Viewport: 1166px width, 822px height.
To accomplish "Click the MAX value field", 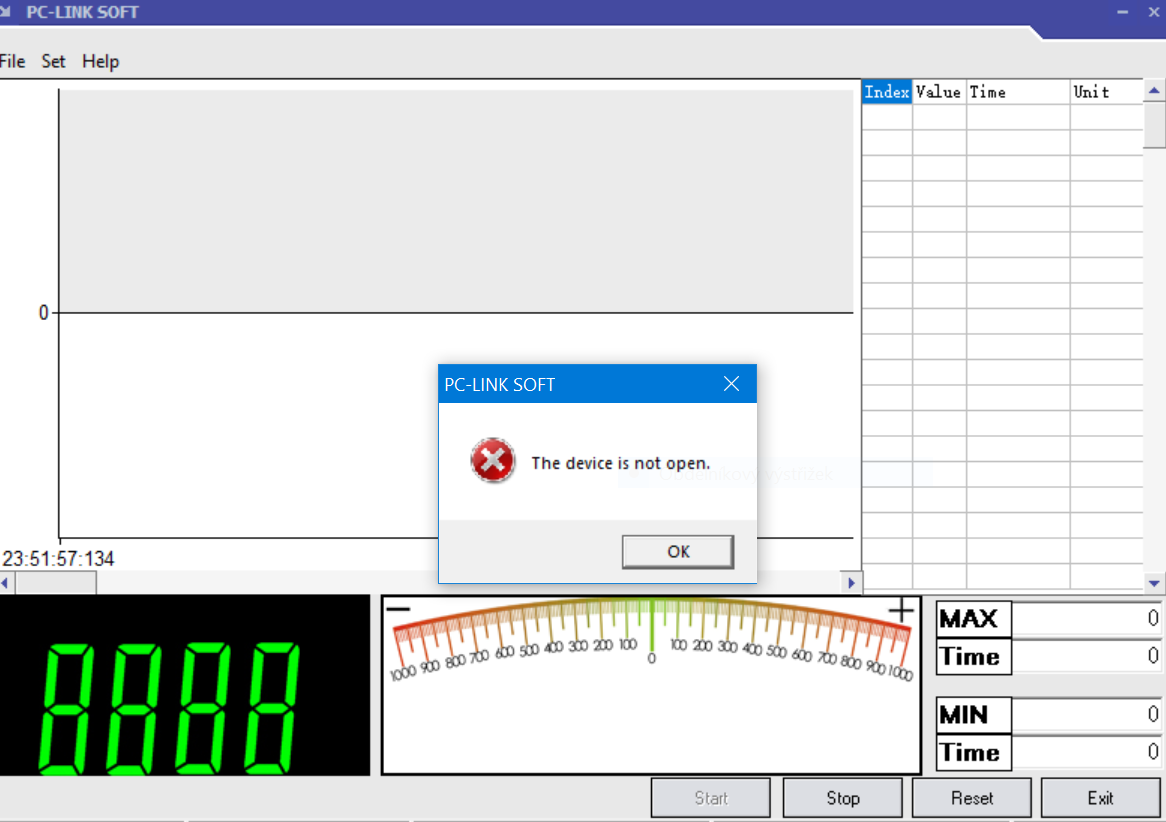I will (x=1087, y=619).
